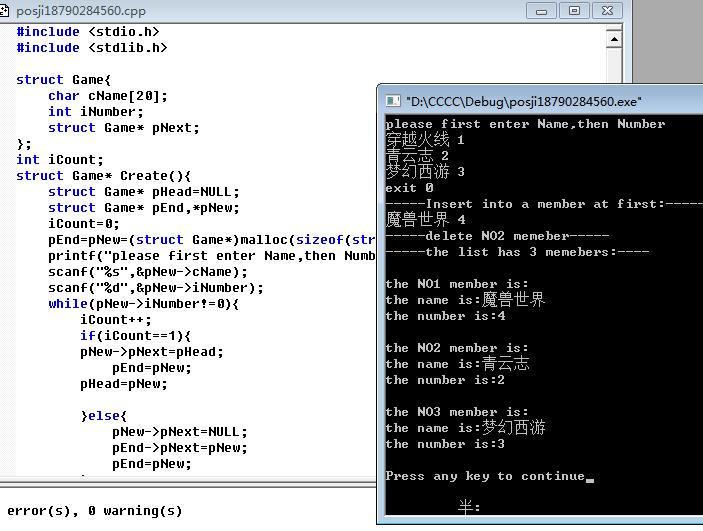Click console line 'the name is:魔兽世界'
703x531 pixels.
click(x=465, y=300)
